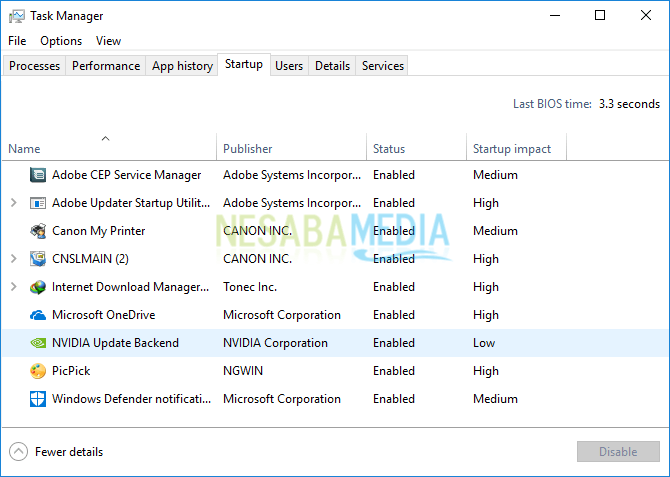Click the Canon My Printer icon
The image size is (670, 477).
click(38, 231)
